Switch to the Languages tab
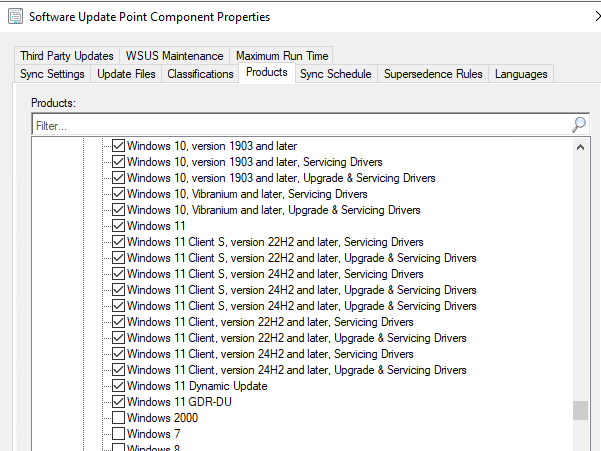Screen dimensions: 601x451 [x=521, y=74]
